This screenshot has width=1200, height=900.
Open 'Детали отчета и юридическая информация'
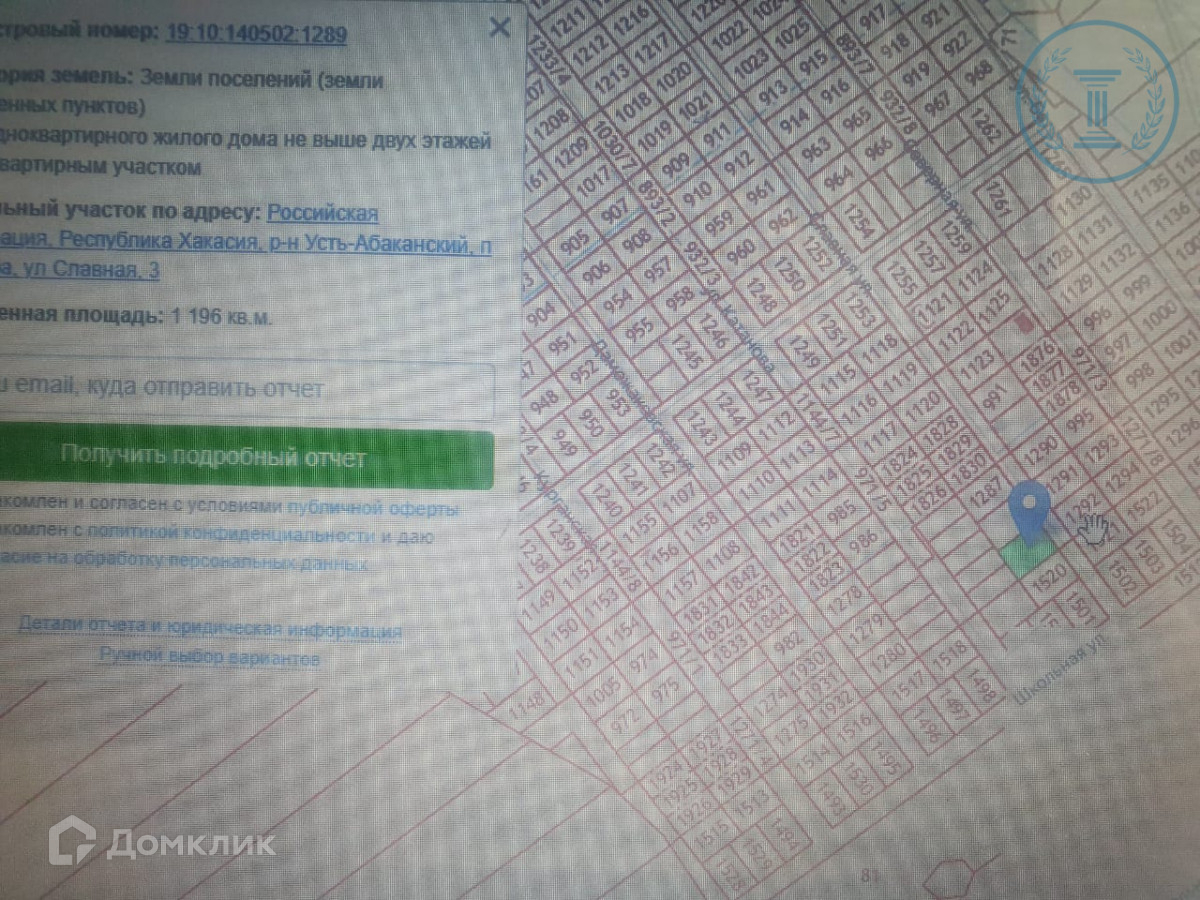click(x=210, y=629)
